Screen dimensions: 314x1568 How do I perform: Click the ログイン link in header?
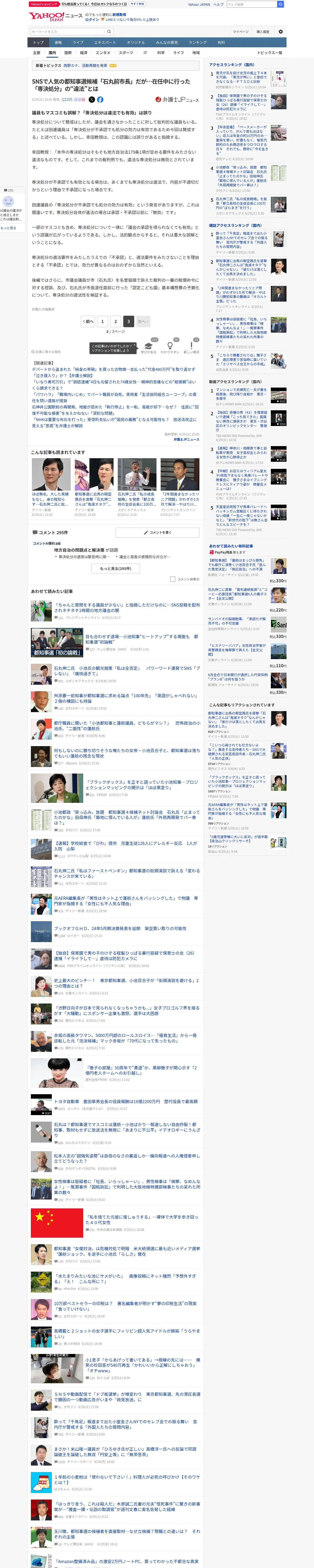pos(92,20)
